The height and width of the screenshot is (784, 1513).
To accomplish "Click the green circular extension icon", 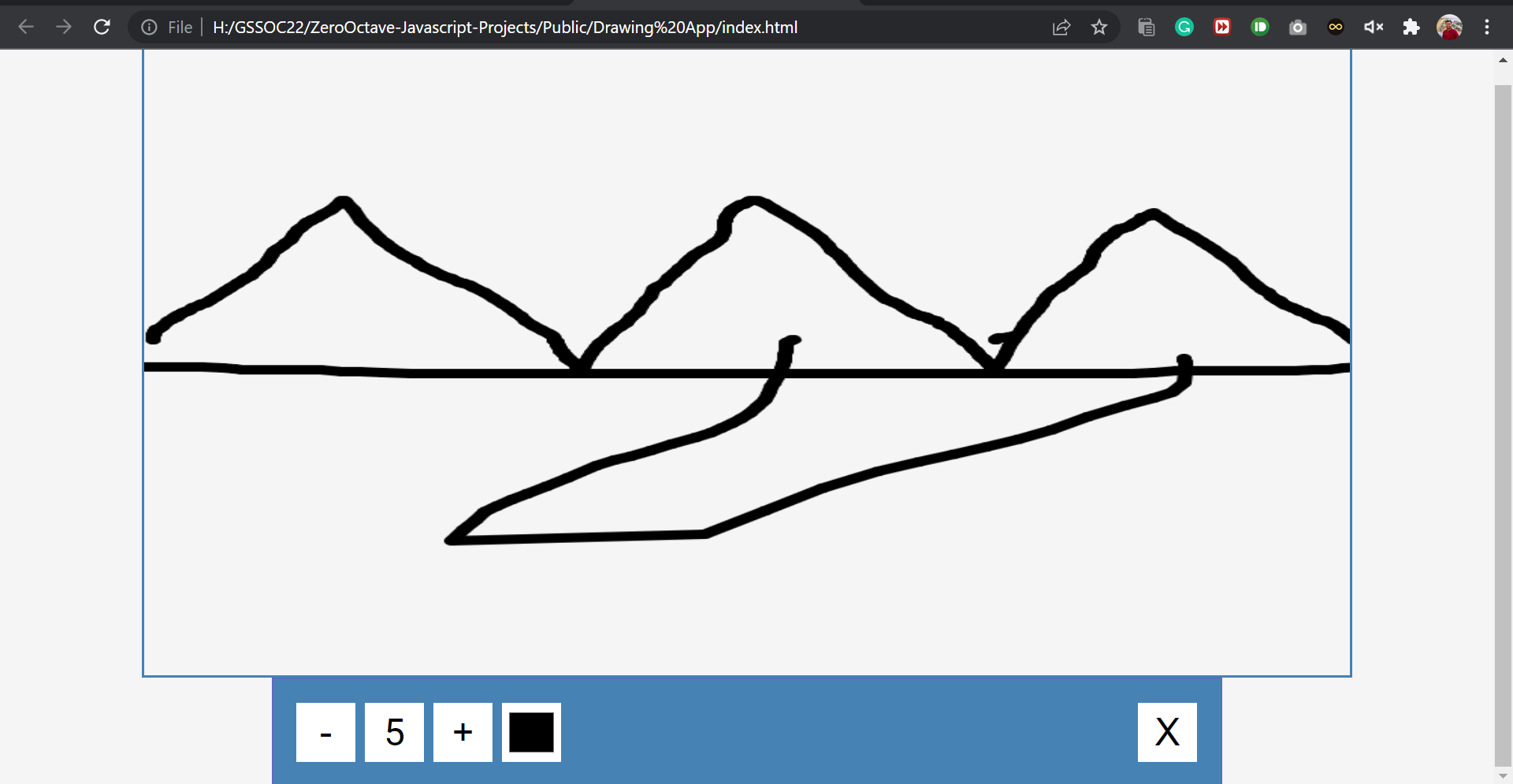I will tap(1259, 26).
